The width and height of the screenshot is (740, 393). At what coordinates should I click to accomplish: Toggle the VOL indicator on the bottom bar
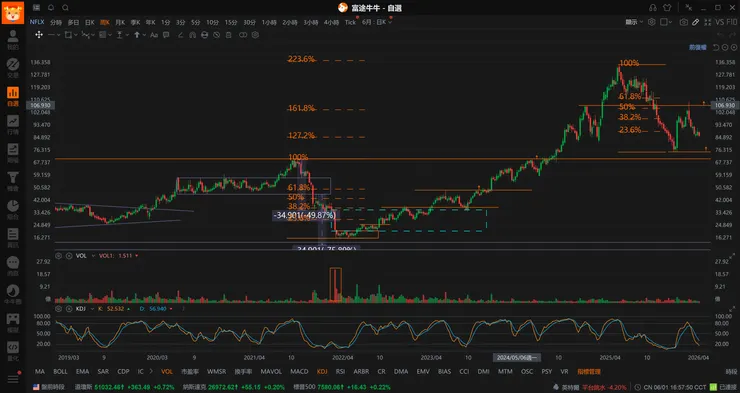(x=167, y=371)
